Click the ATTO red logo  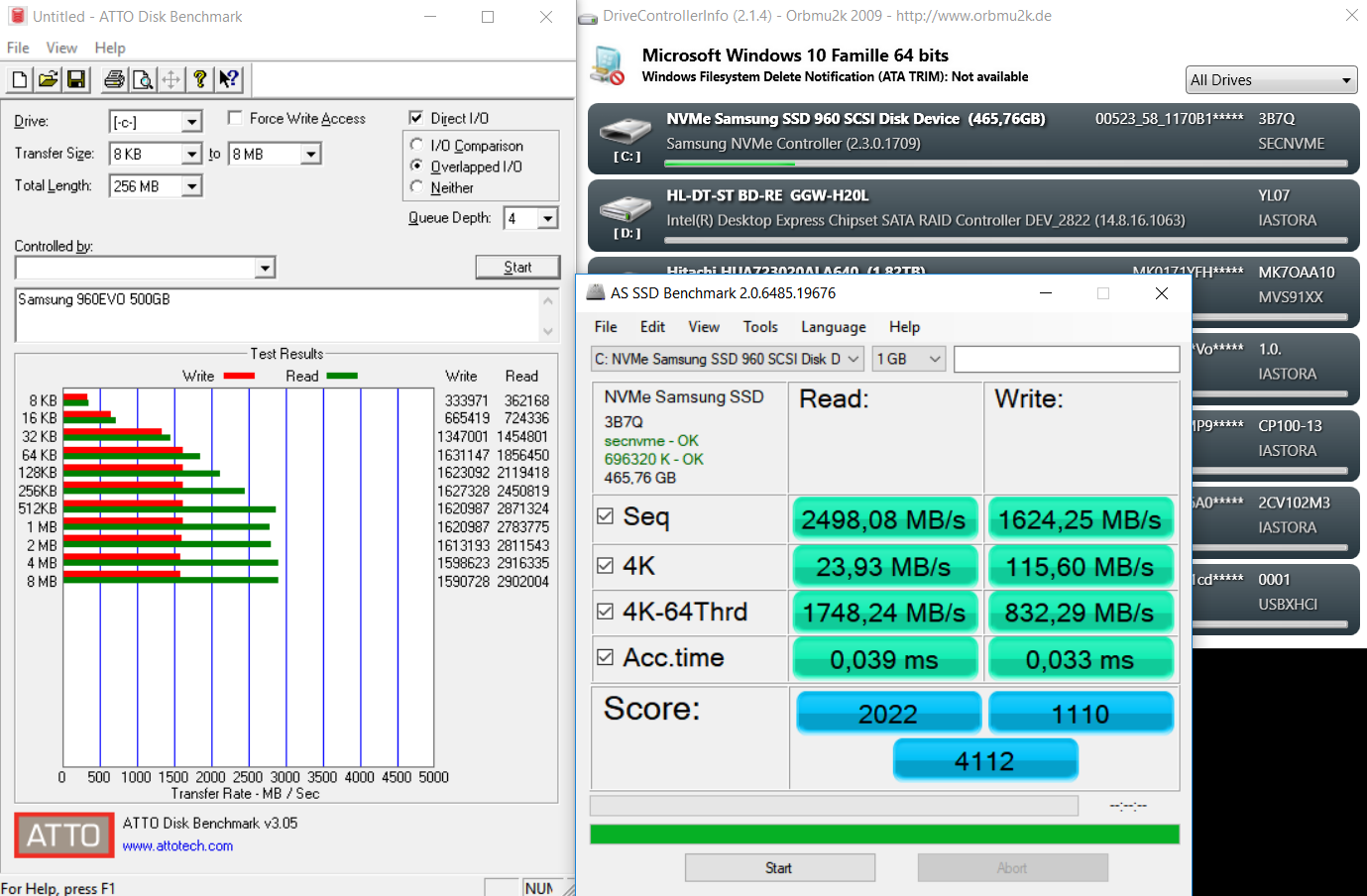pyautogui.click(x=64, y=836)
